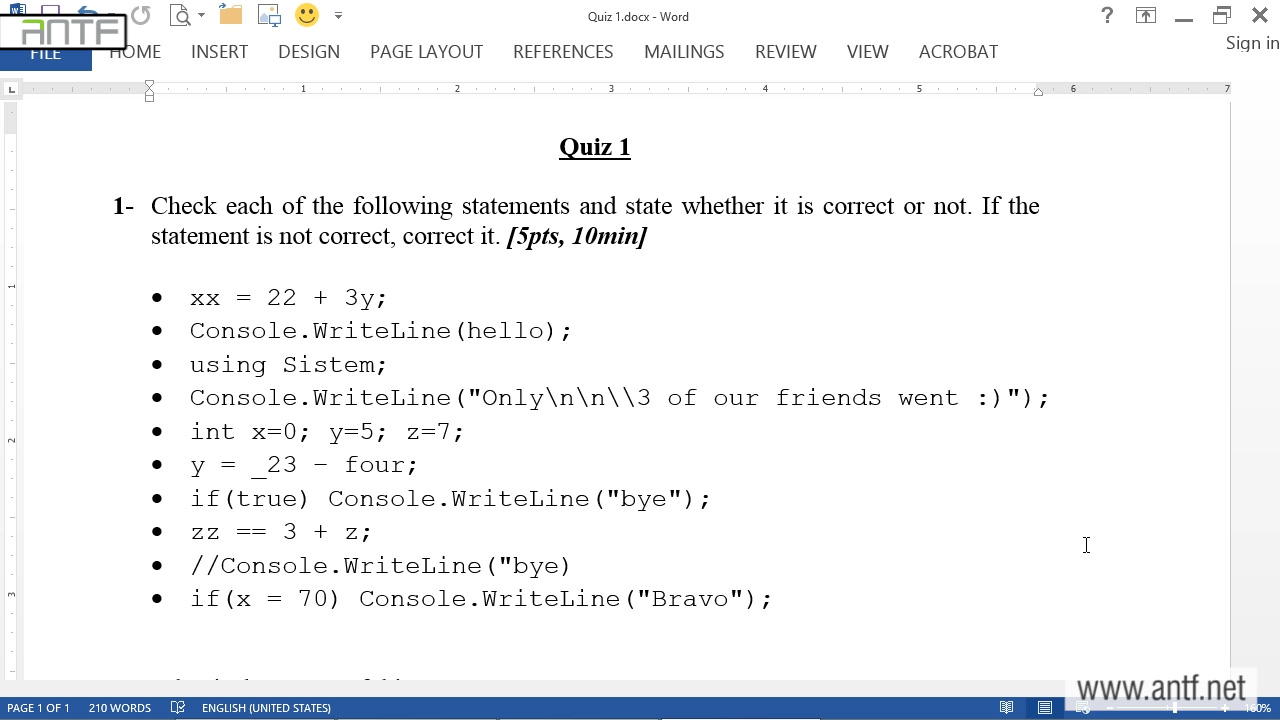The height and width of the screenshot is (720, 1280).
Task: Switch to Print Layout view
Action: (x=1045, y=708)
